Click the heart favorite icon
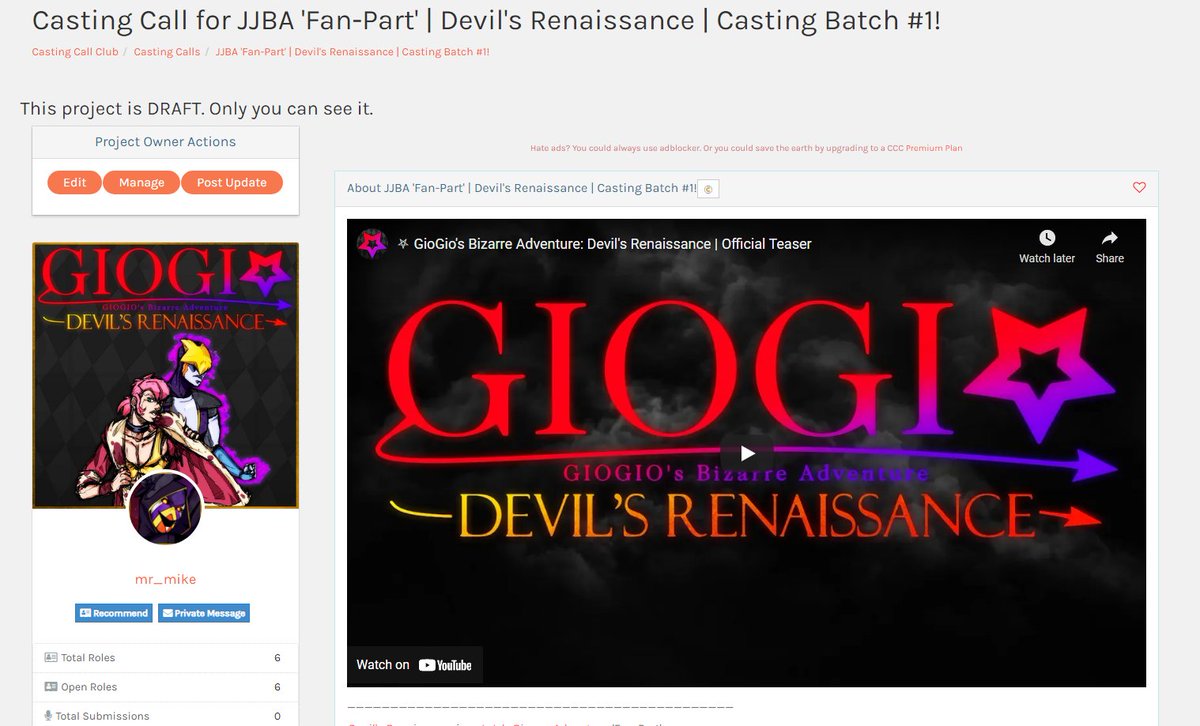Screen dimensions: 1200x726 [x=1139, y=188]
